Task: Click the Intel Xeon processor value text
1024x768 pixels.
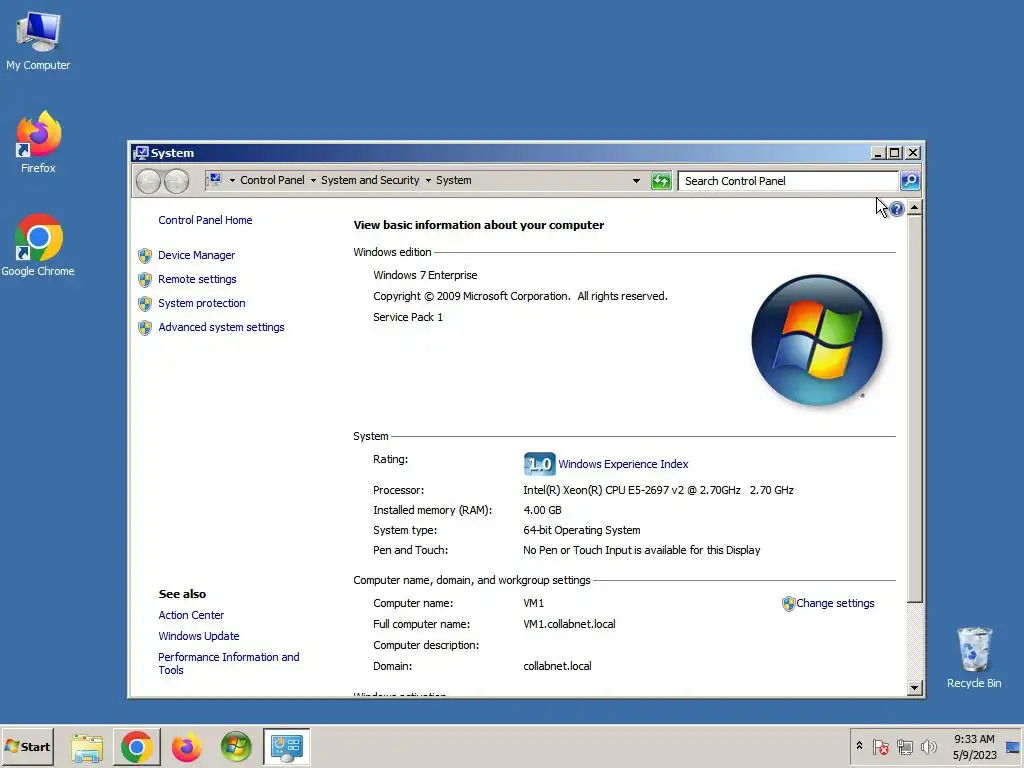Action: click(658, 490)
